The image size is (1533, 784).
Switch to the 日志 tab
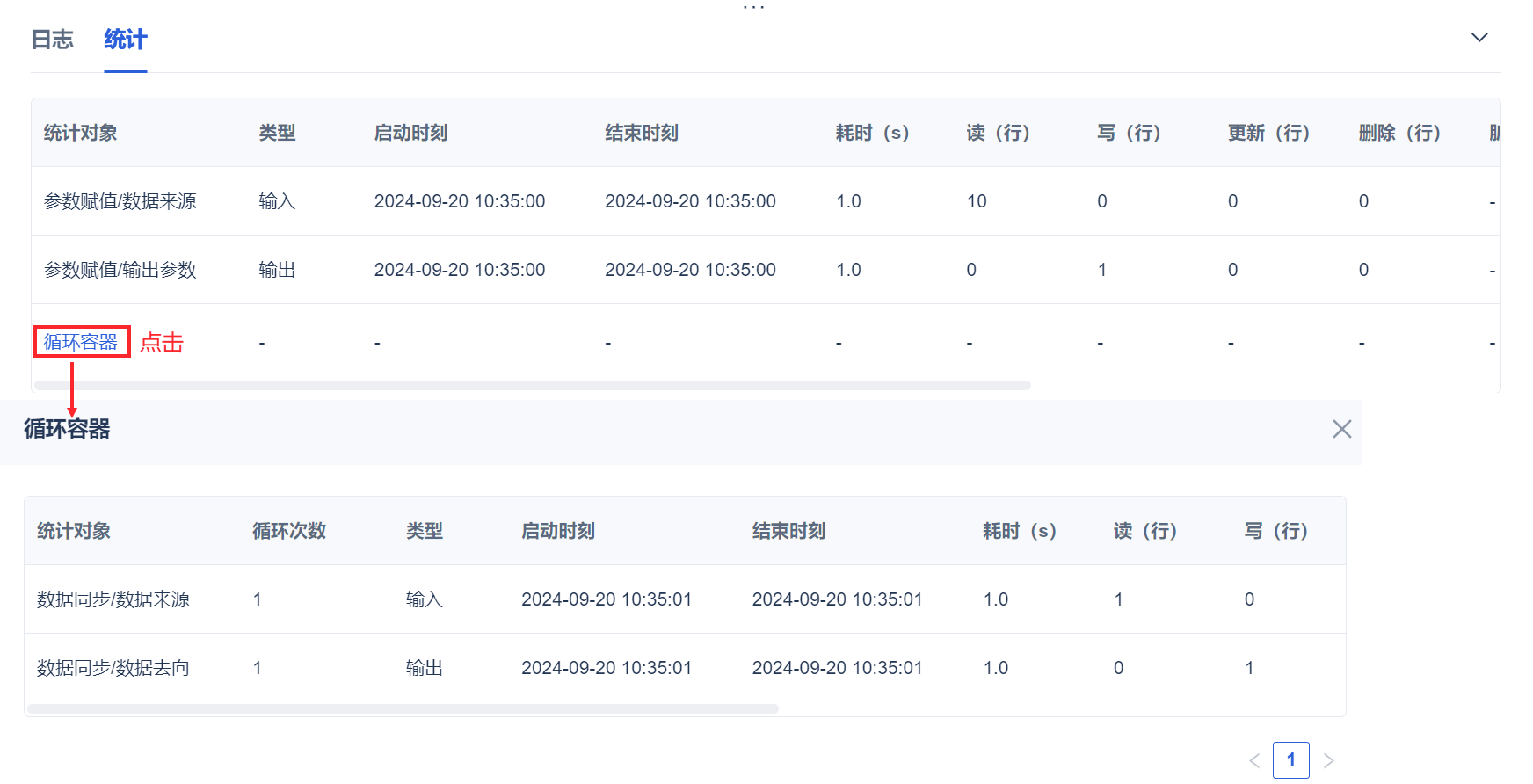tap(53, 40)
